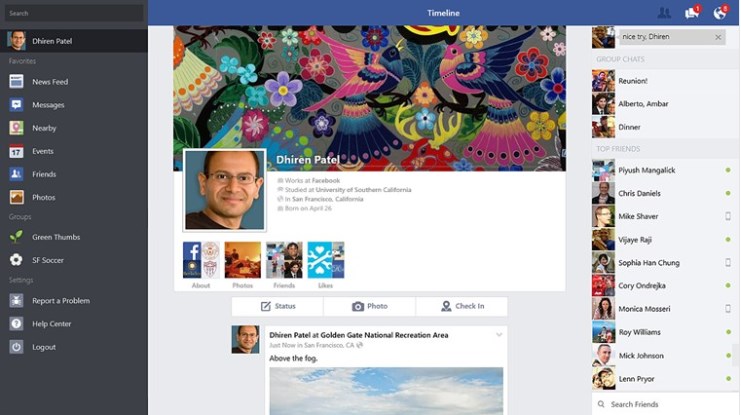The width and height of the screenshot is (741, 415).
Task: Open the globe notifications icon
Action: (720, 13)
